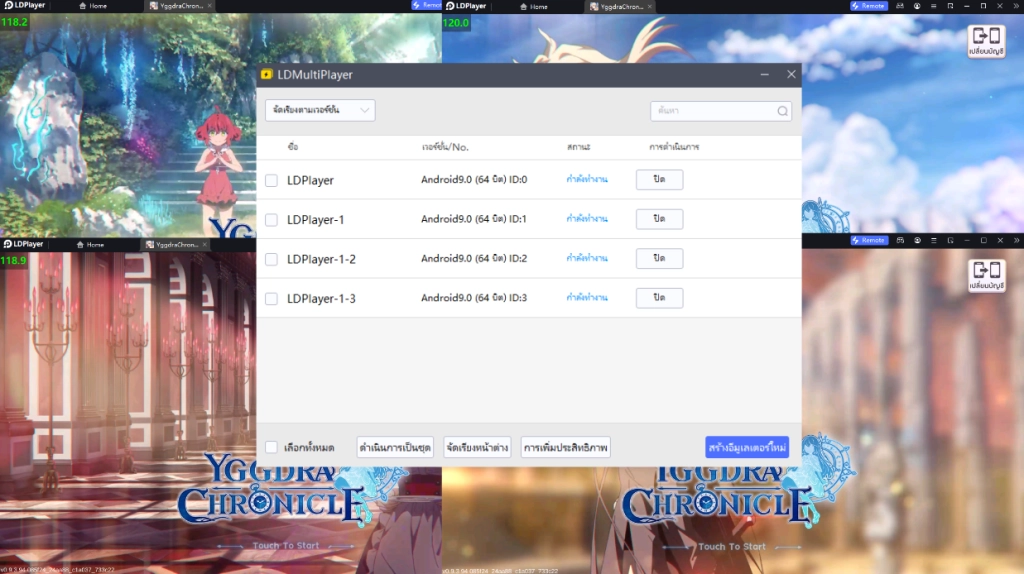
Task: Open the optimization button การเพิ่มประสิทธิภาพ
Action: click(x=566, y=447)
